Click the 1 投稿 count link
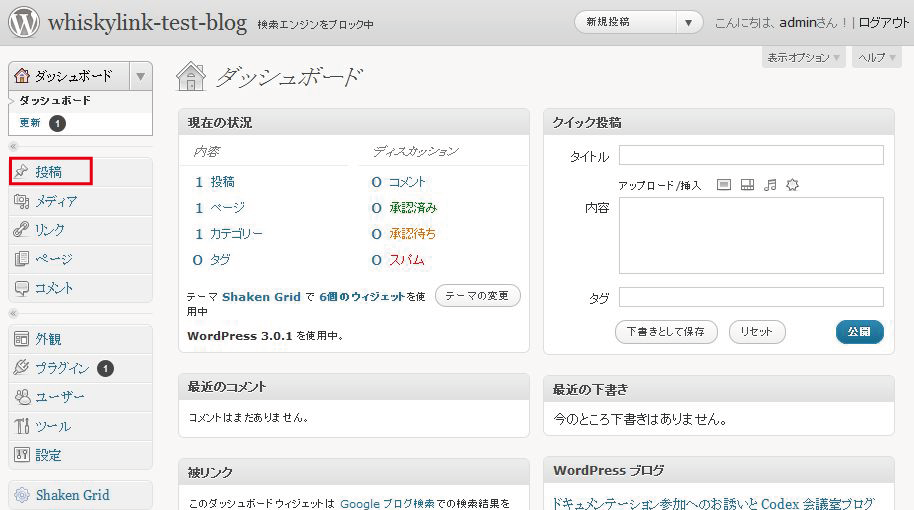Screen dimensions: 914x510 [x=215, y=182]
